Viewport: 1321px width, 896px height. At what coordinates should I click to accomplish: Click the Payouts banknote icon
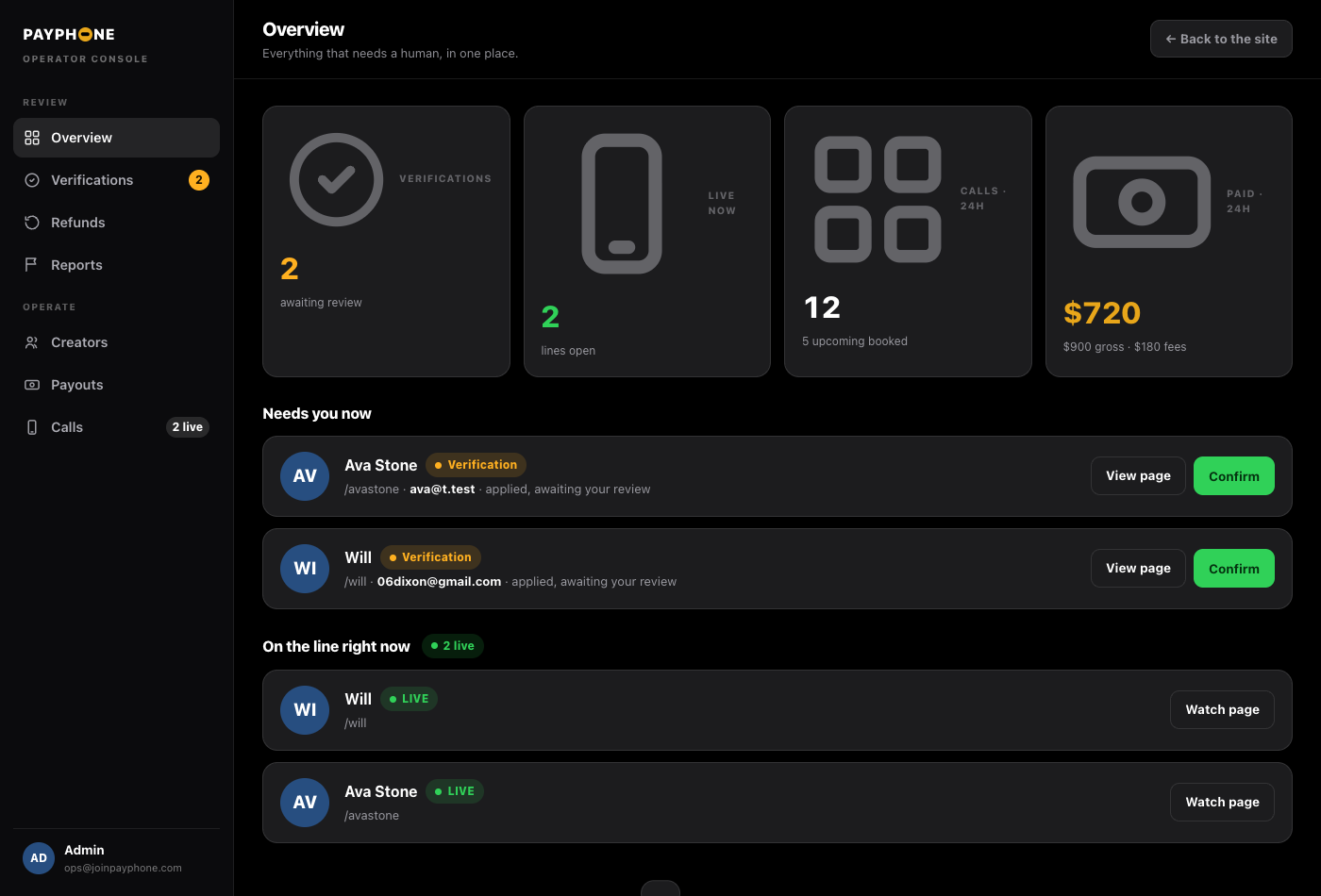coord(32,385)
